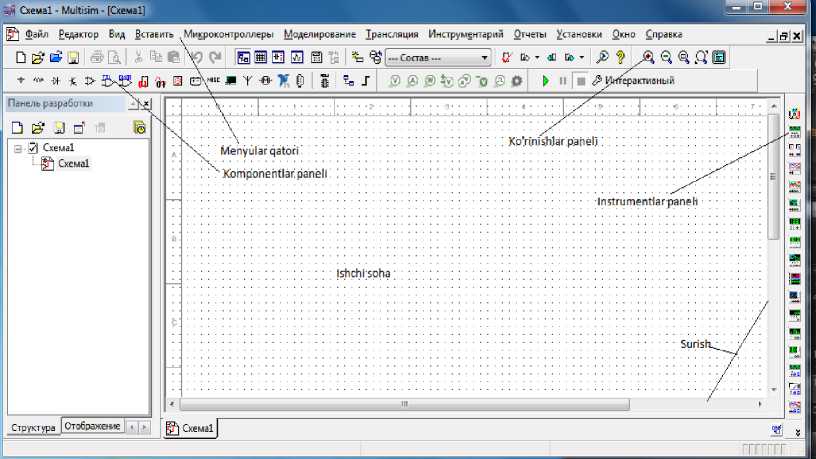
Task: Zoom in with the plus magnifier
Action: tap(648, 57)
